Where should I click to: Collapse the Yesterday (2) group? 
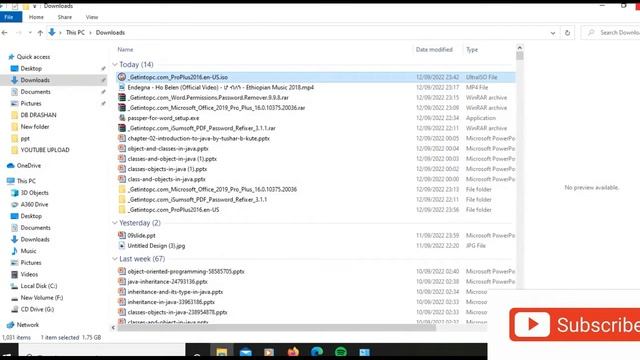pos(115,223)
